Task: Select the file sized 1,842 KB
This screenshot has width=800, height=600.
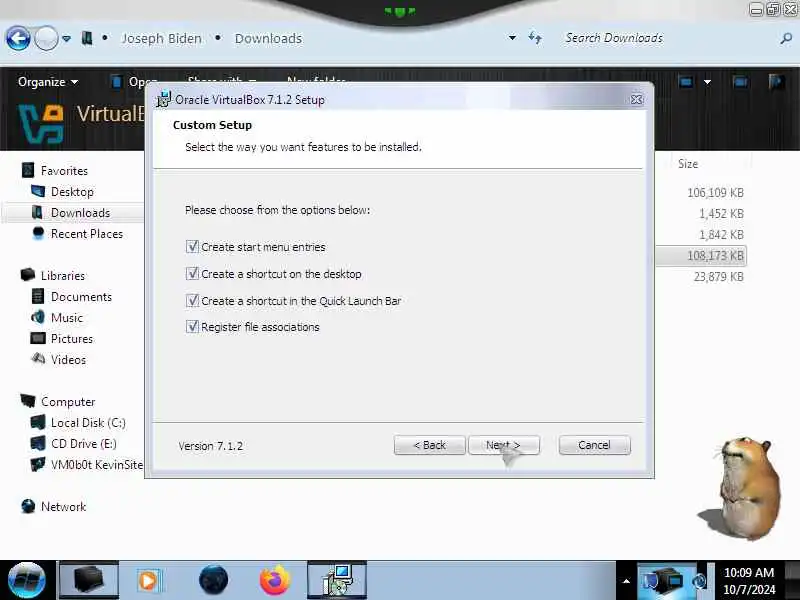Action: pos(721,235)
